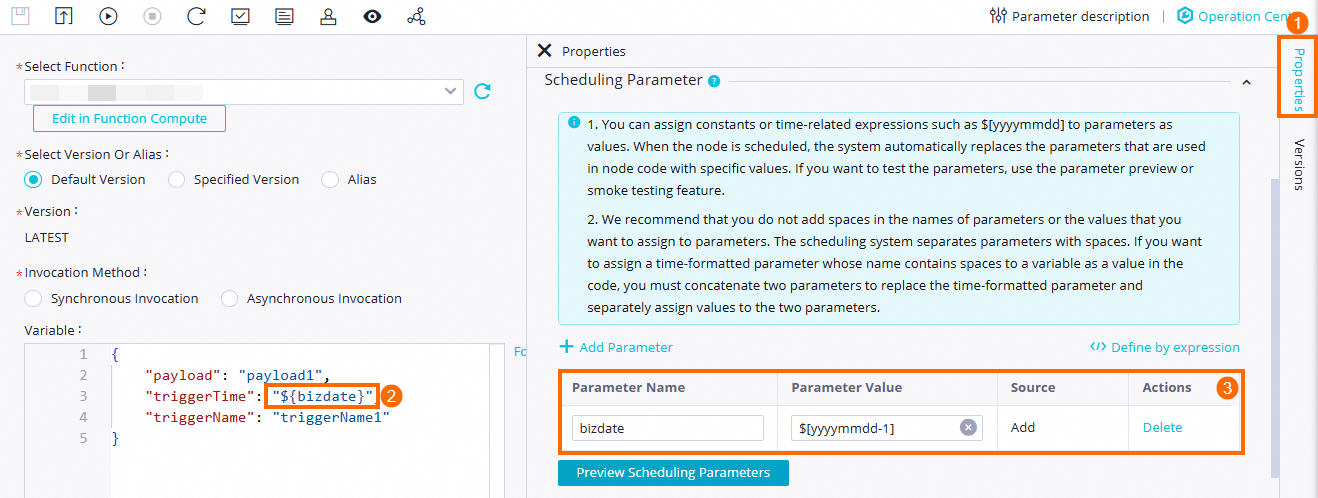Enable Synchronous Invocation
1318x498 pixels.
tap(34, 298)
